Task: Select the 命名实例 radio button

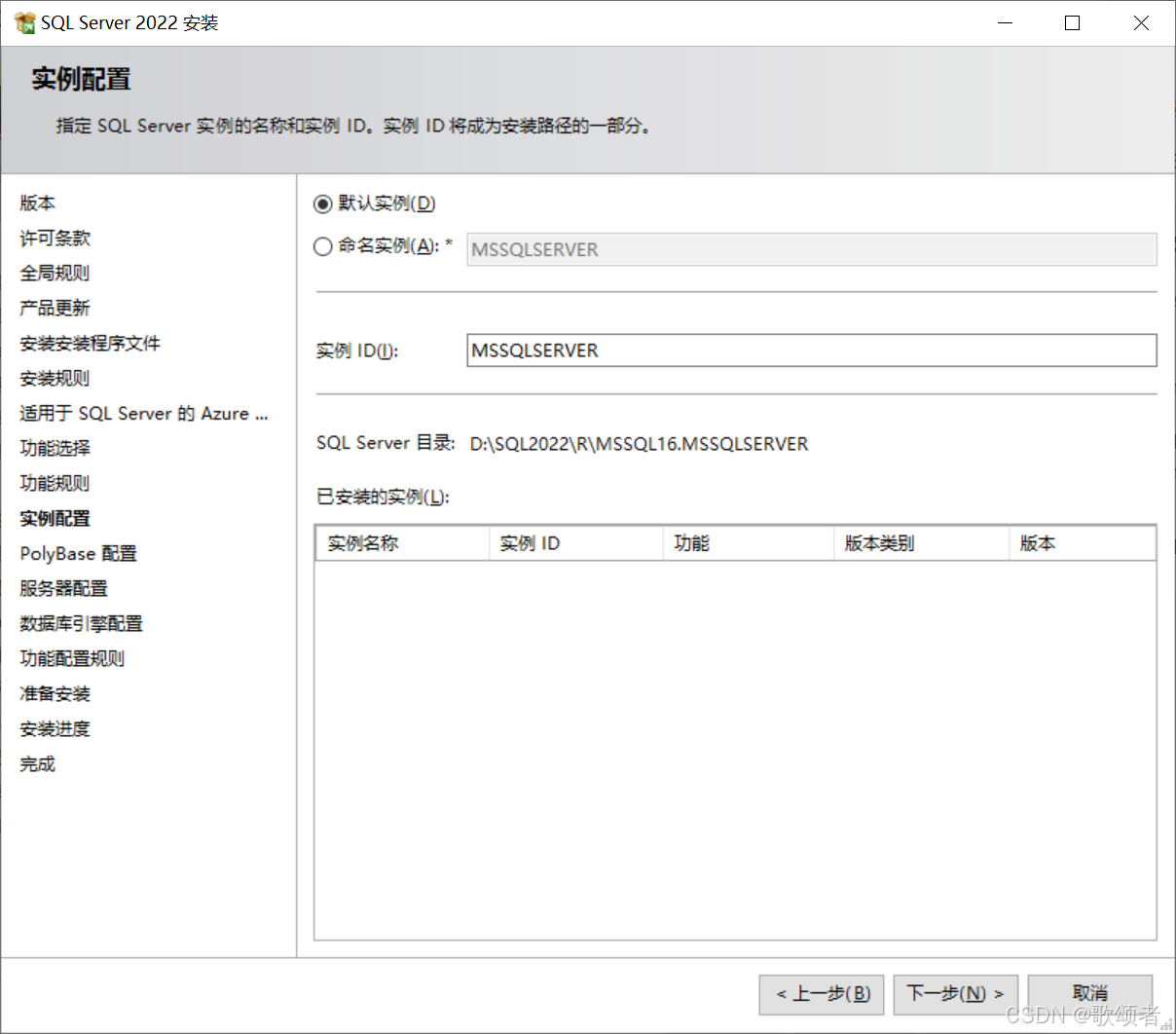Action: [x=323, y=247]
